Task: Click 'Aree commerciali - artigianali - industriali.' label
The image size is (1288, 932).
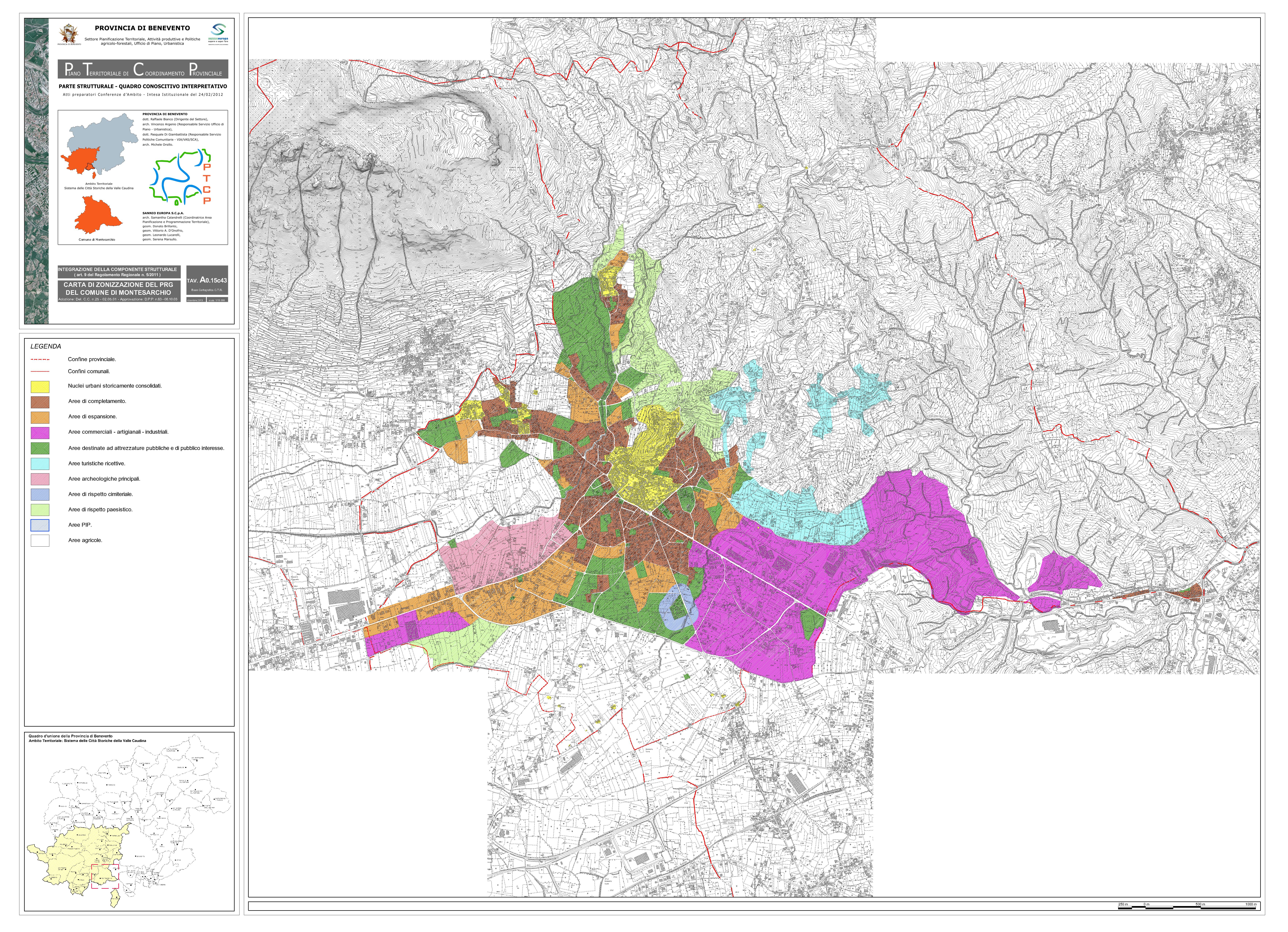Action: click(119, 432)
